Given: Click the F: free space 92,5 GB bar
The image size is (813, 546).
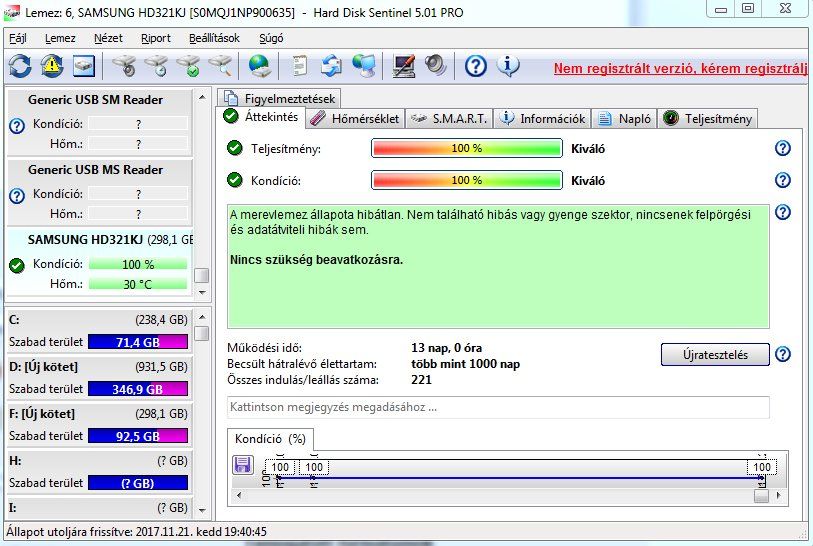Looking at the screenshot, I should [x=138, y=436].
